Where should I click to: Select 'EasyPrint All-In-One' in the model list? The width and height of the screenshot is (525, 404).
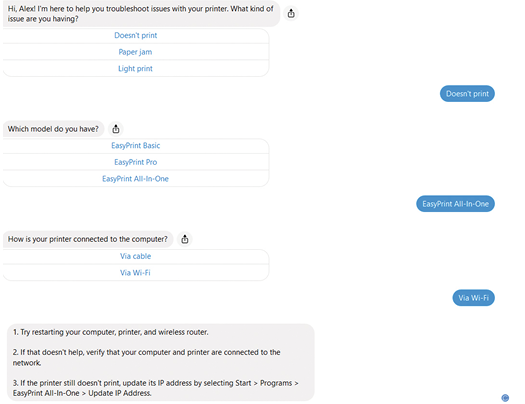136,179
